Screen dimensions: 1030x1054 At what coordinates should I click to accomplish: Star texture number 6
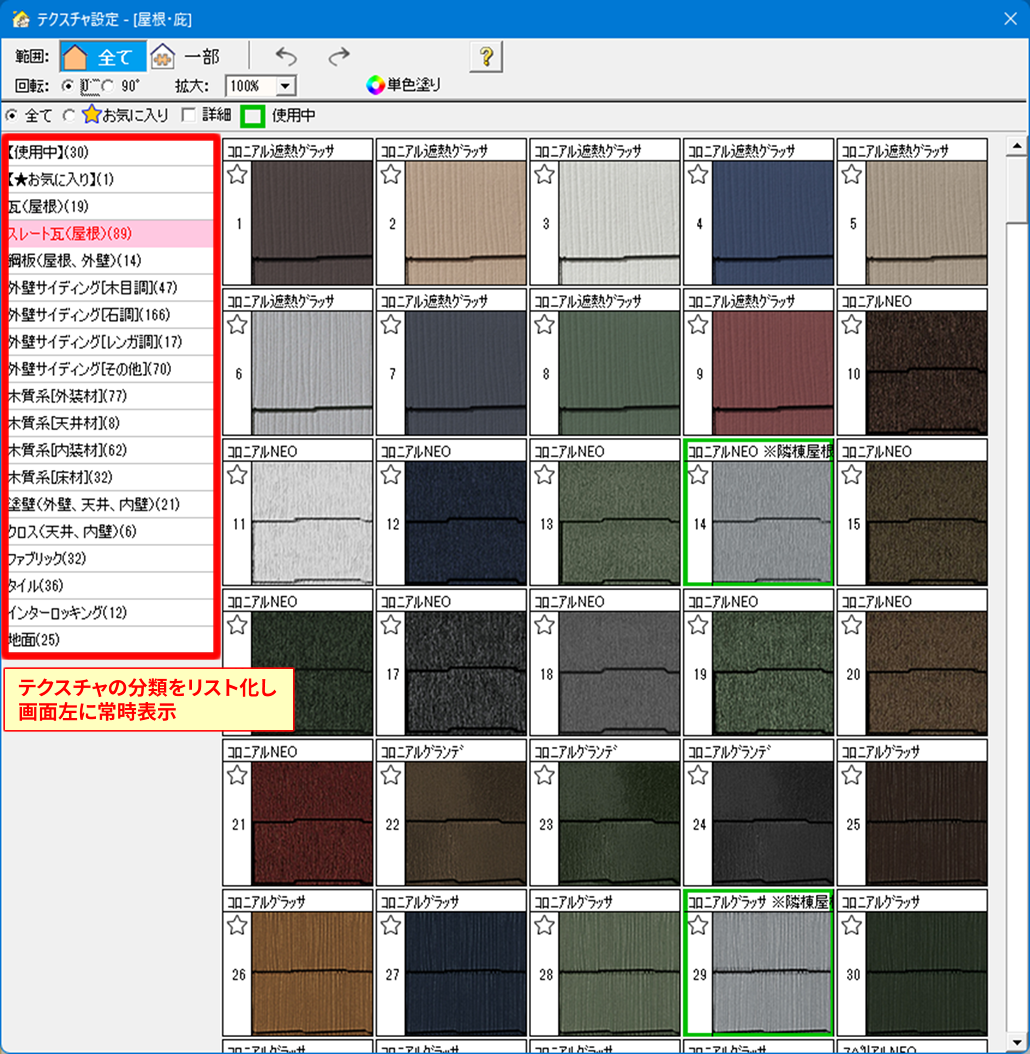coord(237,325)
